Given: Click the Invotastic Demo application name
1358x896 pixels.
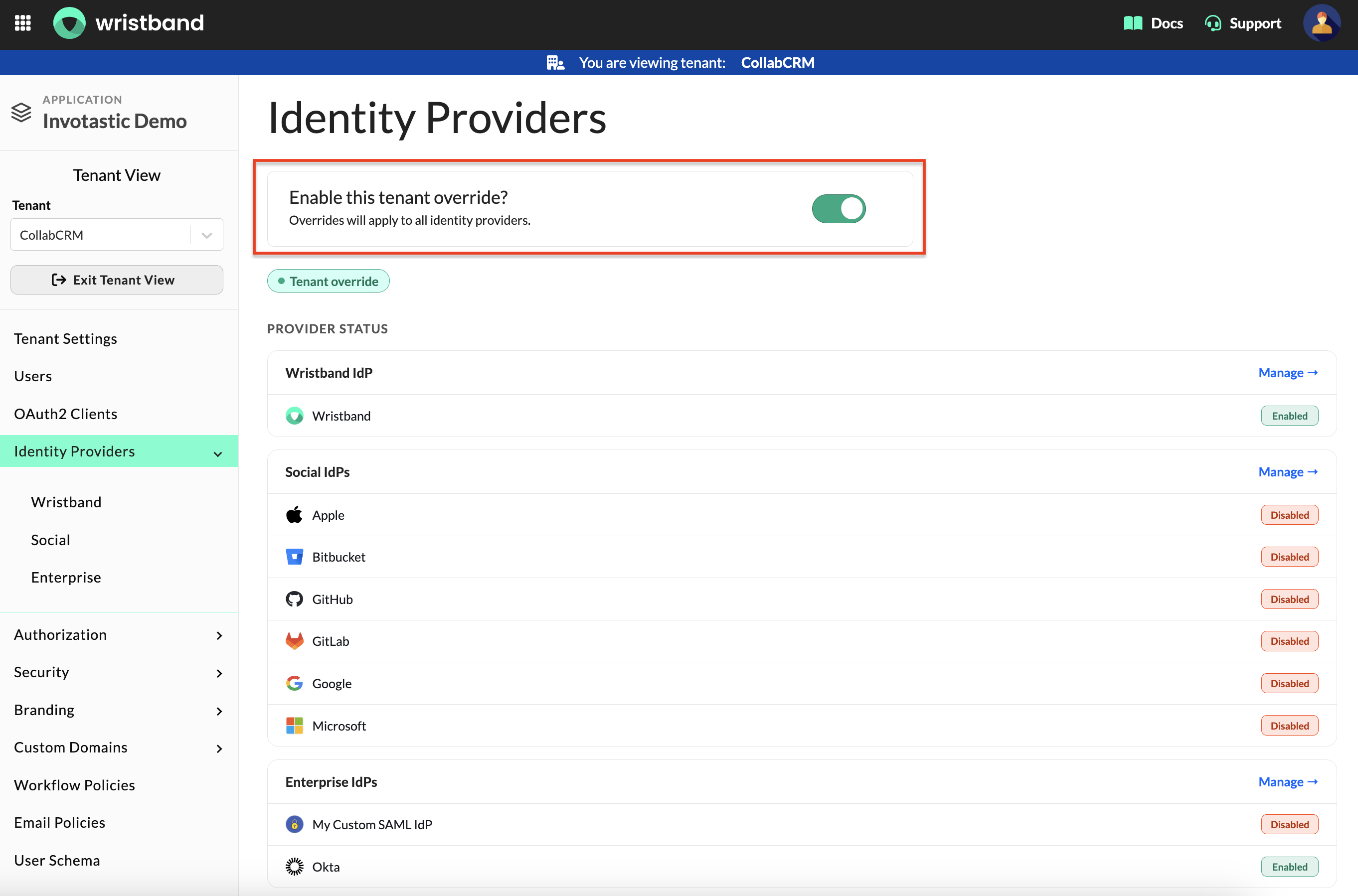Looking at the screenshot, I should [114, 121].
